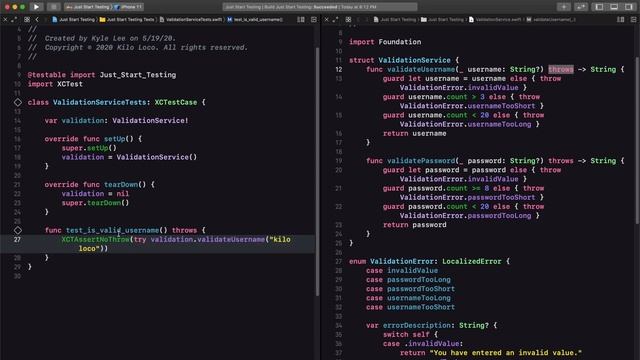Click line number 27 in left gutter
Image resolution: width=640 pixels, height=360 pixels.
(x=17, y=240)
